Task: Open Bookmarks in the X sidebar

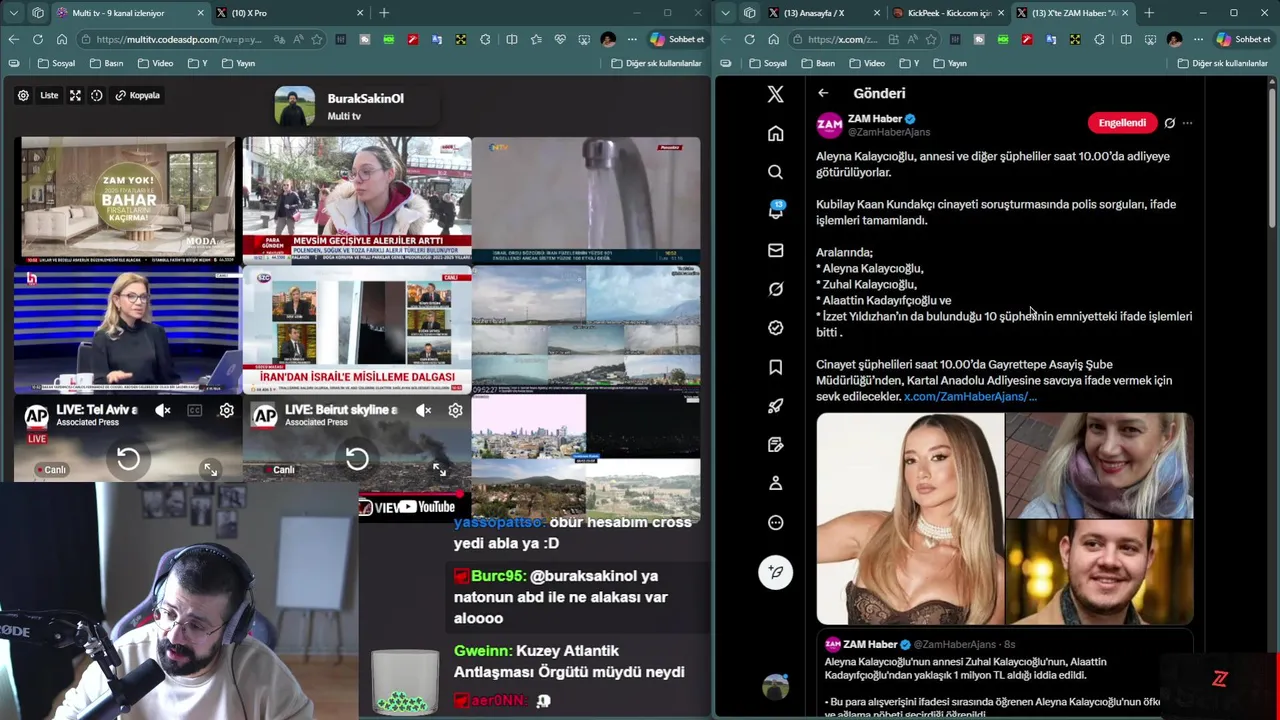Action: pos(775,367)
